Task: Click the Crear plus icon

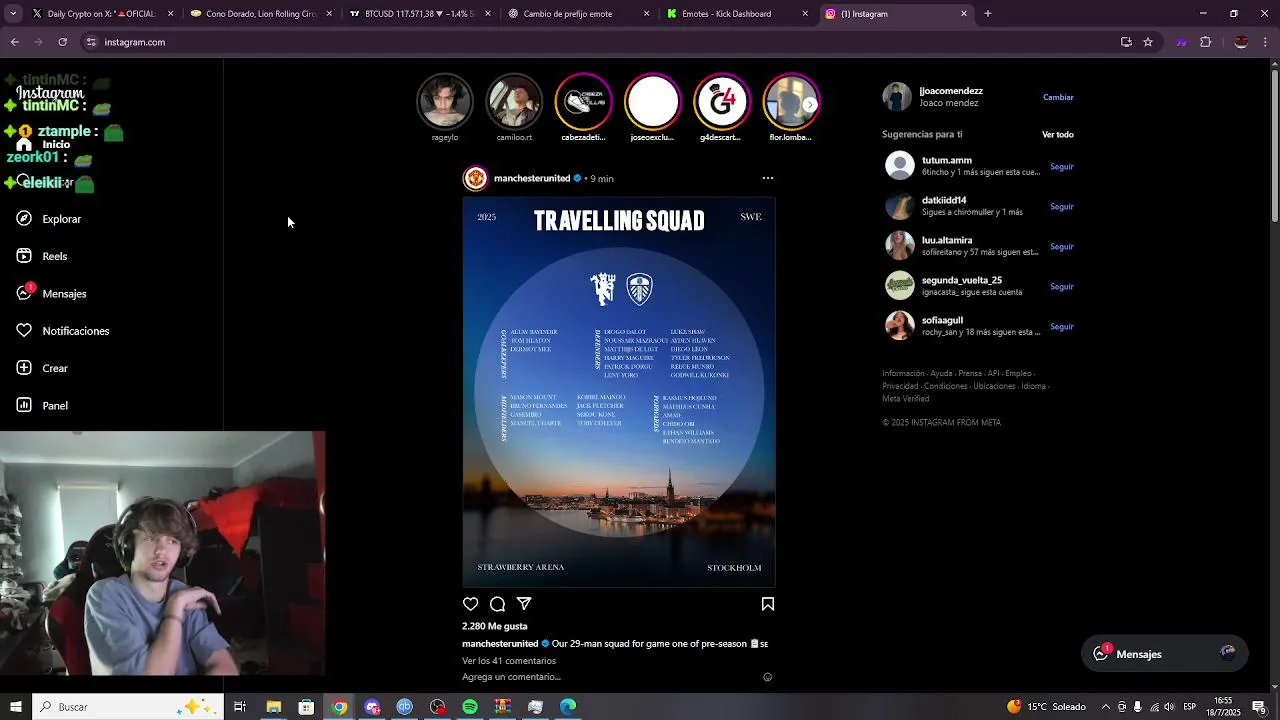Action: [x=24, y=368]
